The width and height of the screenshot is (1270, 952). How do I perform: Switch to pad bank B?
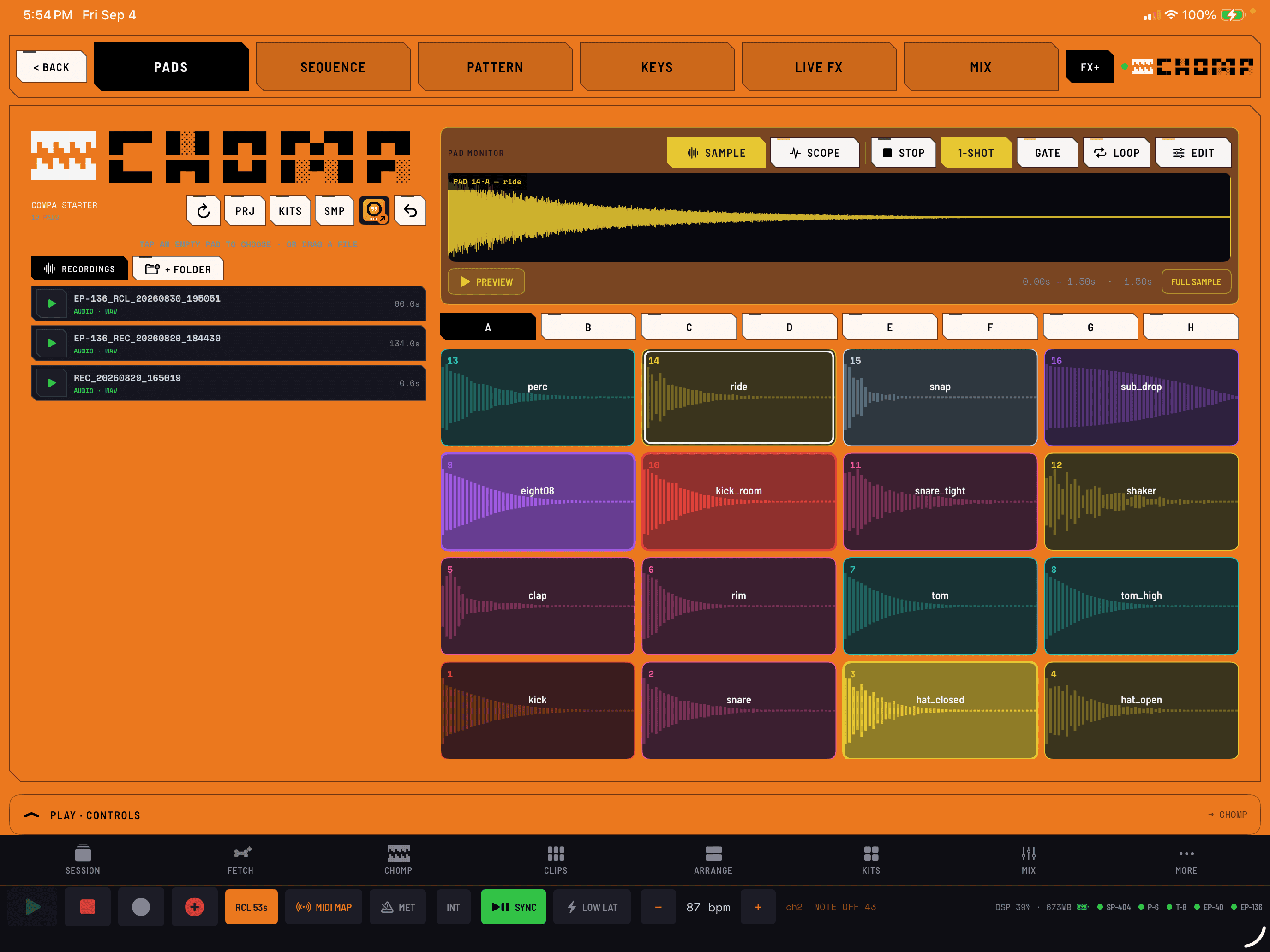click(588, 327)
